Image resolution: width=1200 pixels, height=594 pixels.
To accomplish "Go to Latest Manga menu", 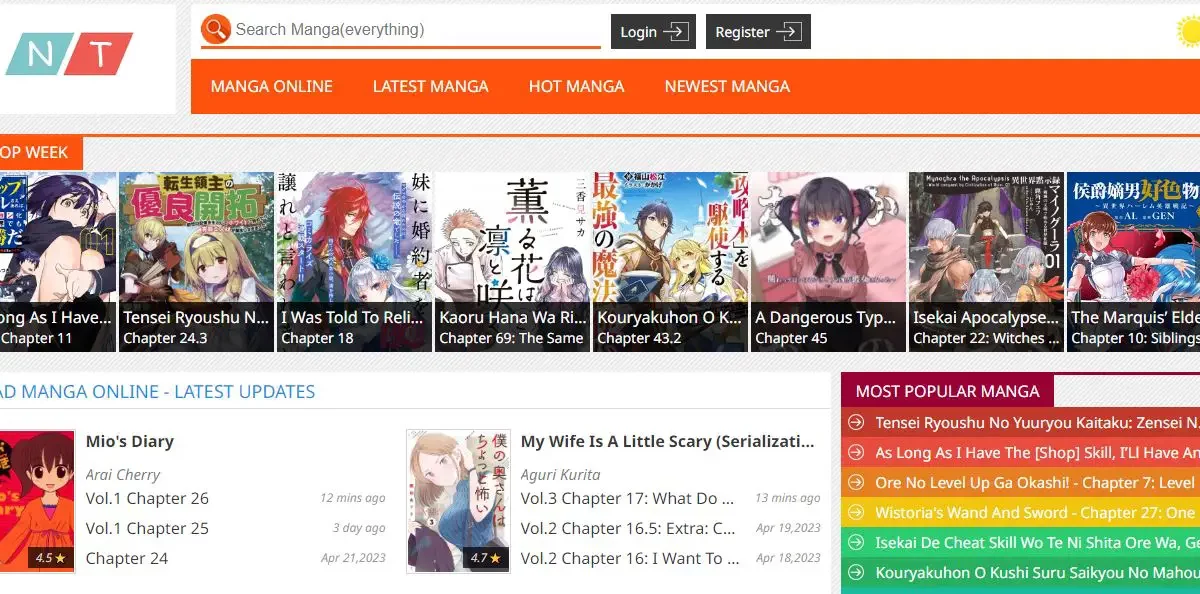I will 431,86.
